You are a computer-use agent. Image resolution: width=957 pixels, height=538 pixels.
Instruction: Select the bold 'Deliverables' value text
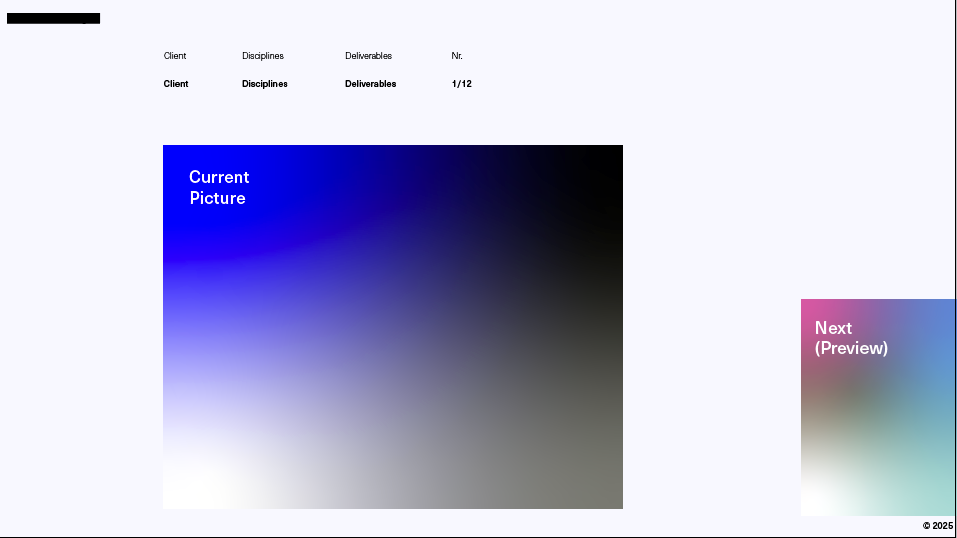point(371,84)
